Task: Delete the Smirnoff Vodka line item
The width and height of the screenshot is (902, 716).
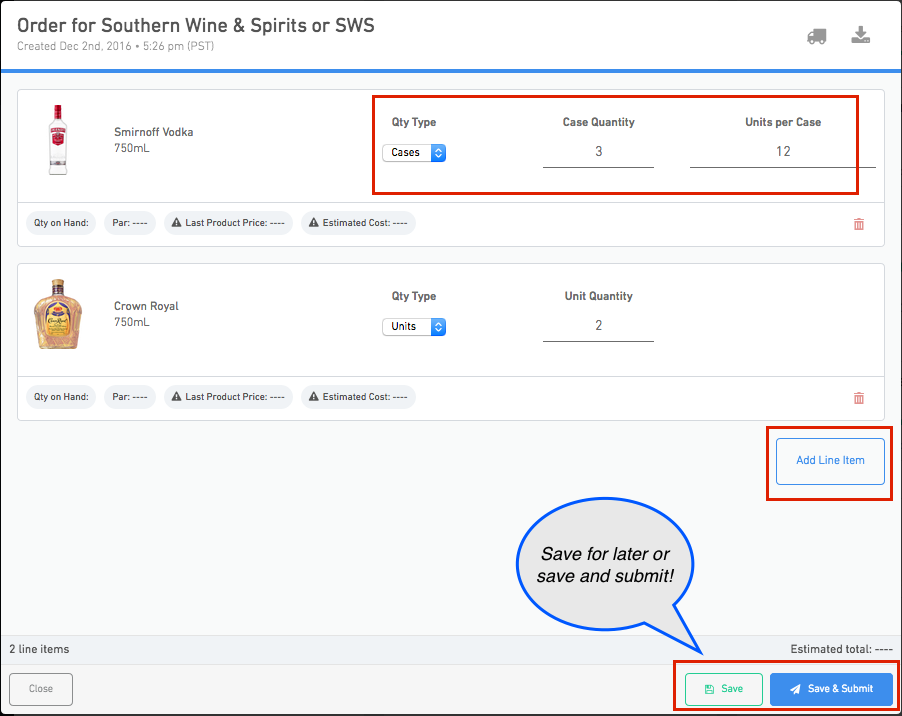Action: 858,224
